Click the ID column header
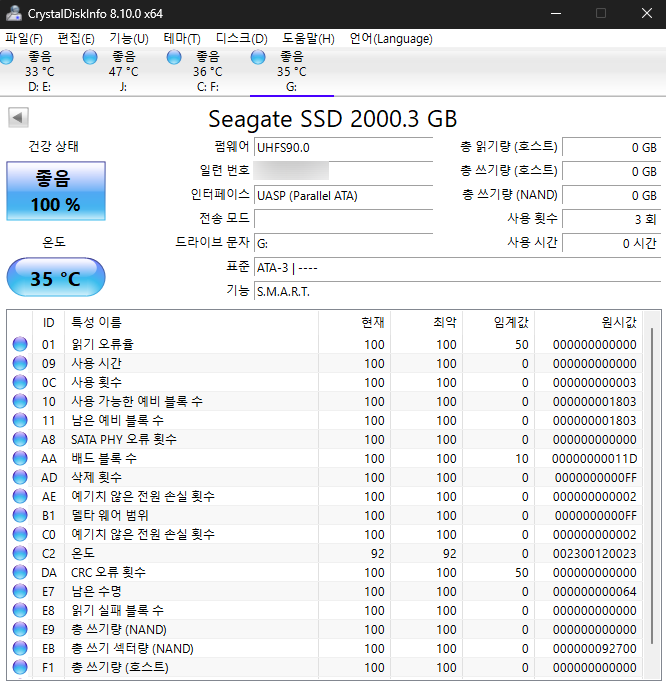666x681 pixels. click(48, 322)
